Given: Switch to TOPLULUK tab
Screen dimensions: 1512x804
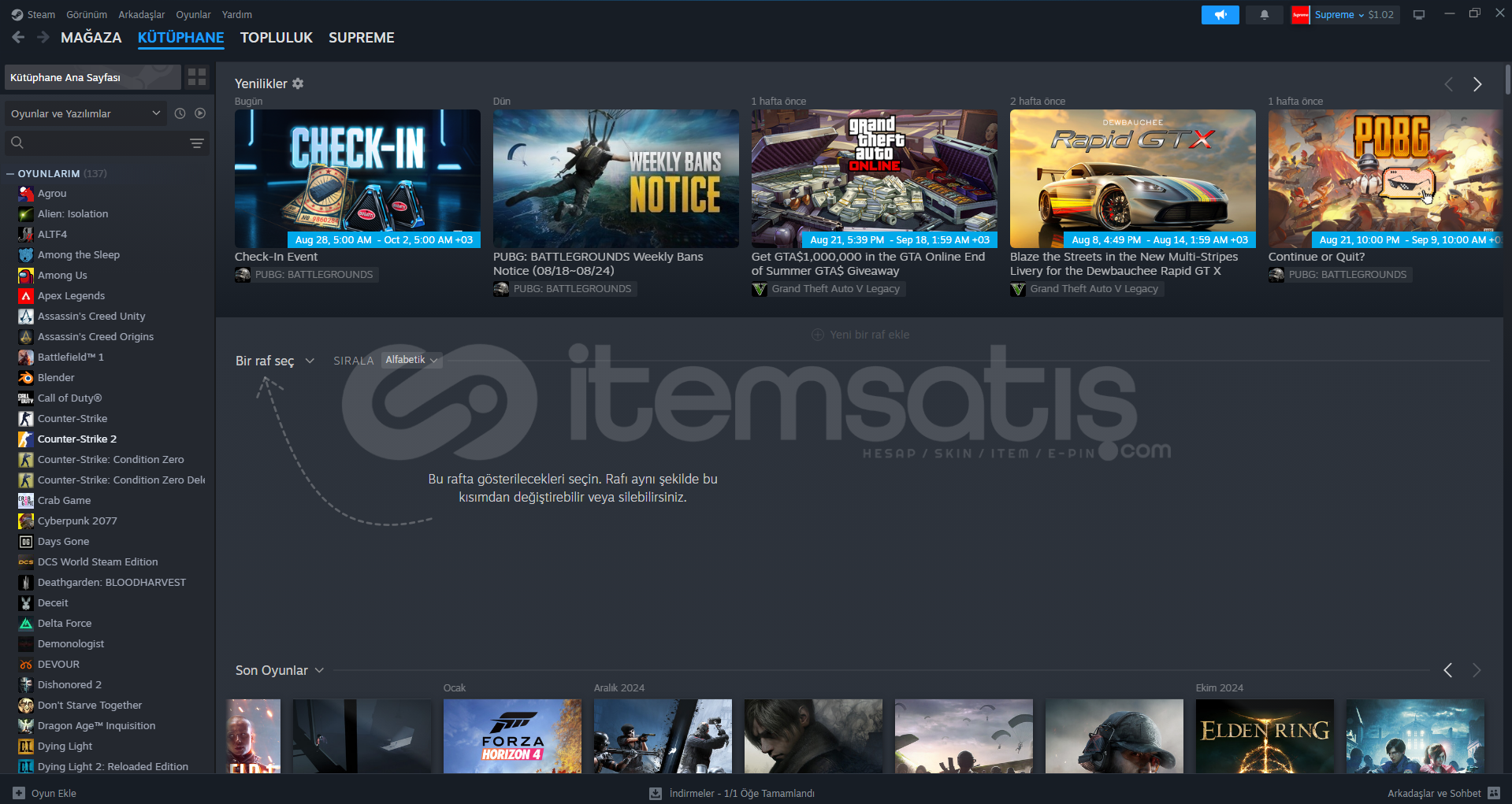Looking at the screenshot, I should [x=277, y=38].
